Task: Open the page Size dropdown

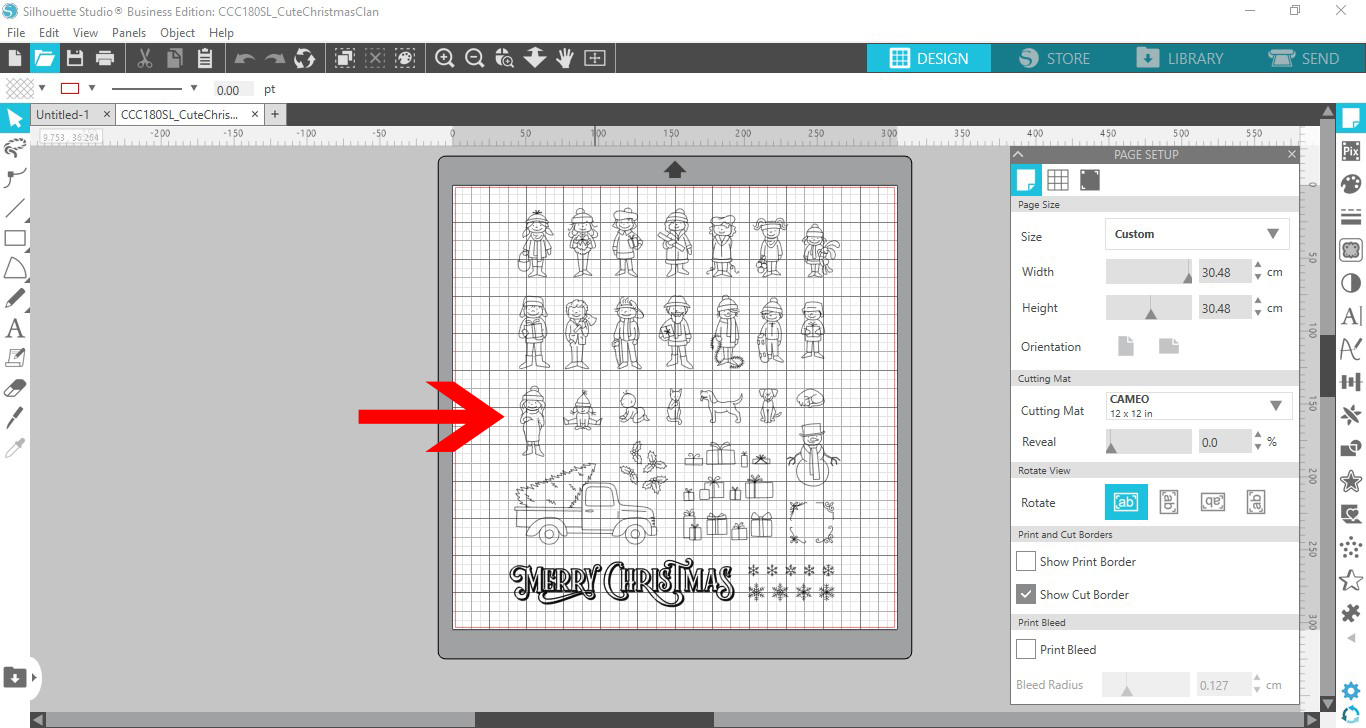Action: click(x=1197, y=234)
